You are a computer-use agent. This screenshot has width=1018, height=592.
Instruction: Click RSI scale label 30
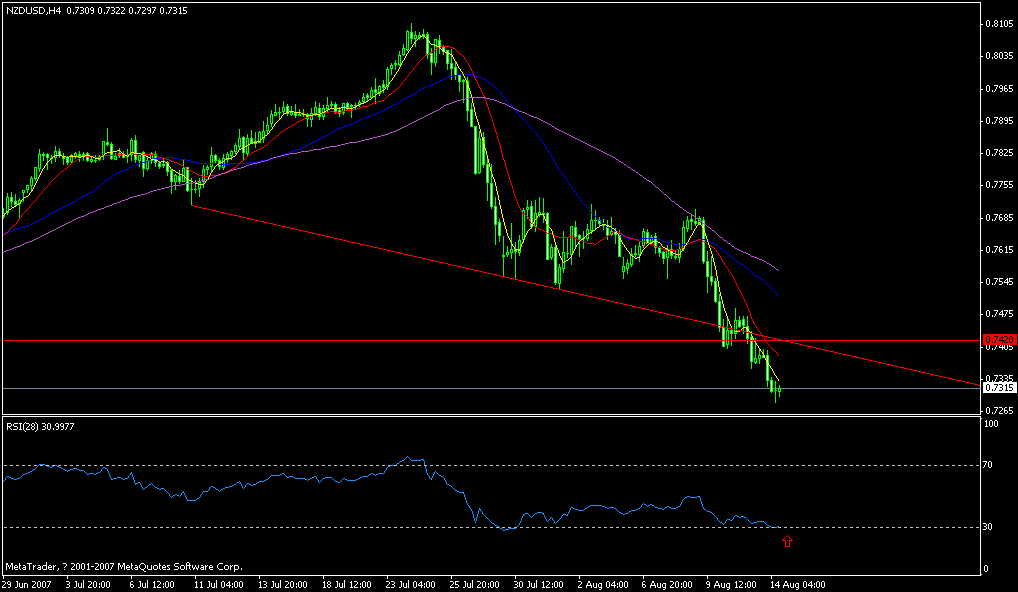(989, 526)
